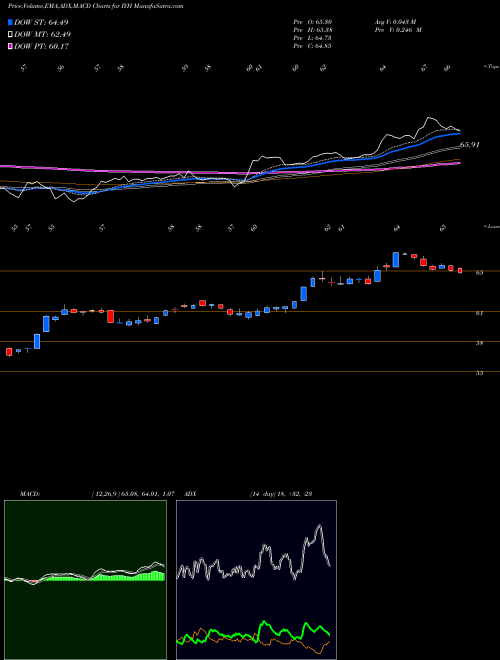Click the '38' price axis label
The height and width of the screenshot is (660, 500).
pyautogui.click(x=479, y=343)
